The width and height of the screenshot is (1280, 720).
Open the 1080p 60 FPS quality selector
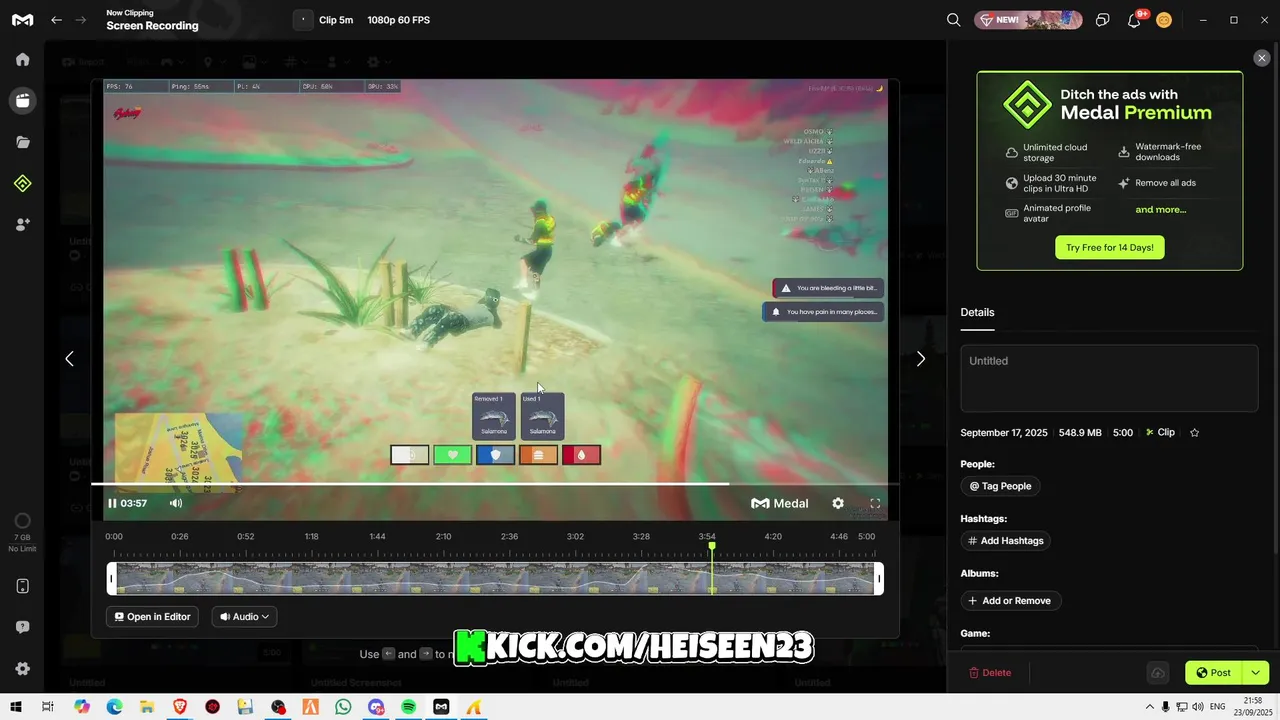click(398, 20)
